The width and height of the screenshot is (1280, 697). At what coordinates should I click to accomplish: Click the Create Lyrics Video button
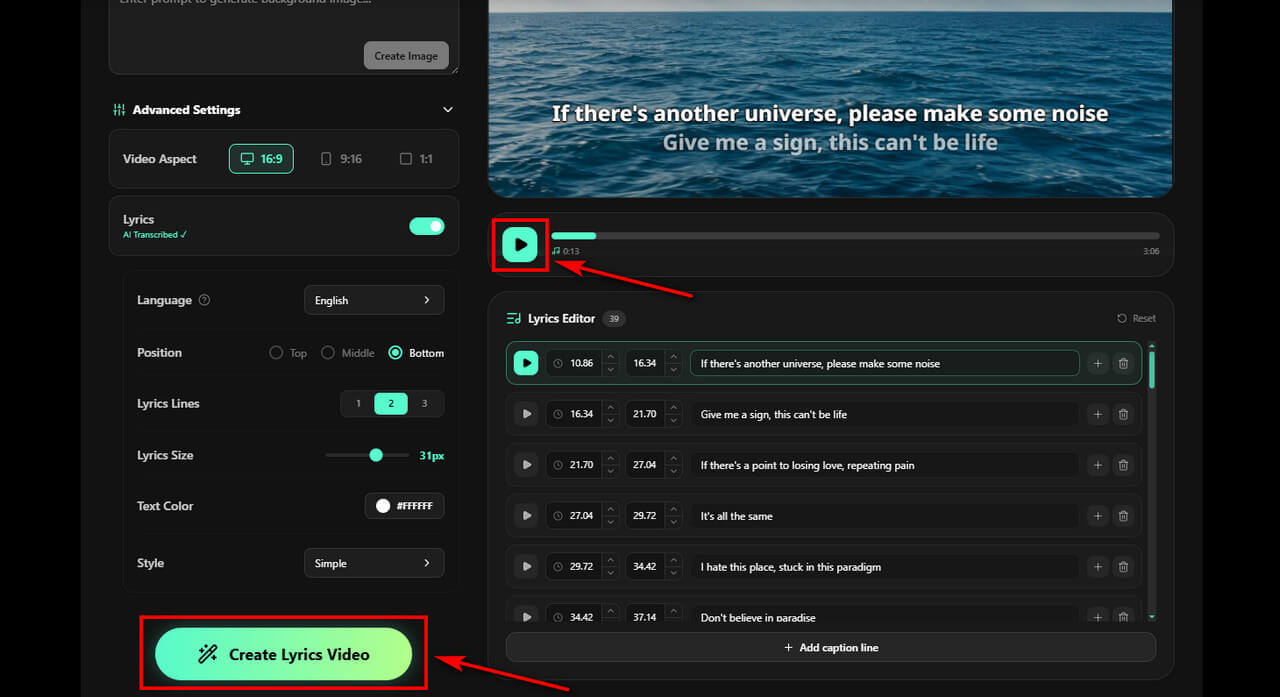pyautogui.click(x=283, y=654)
